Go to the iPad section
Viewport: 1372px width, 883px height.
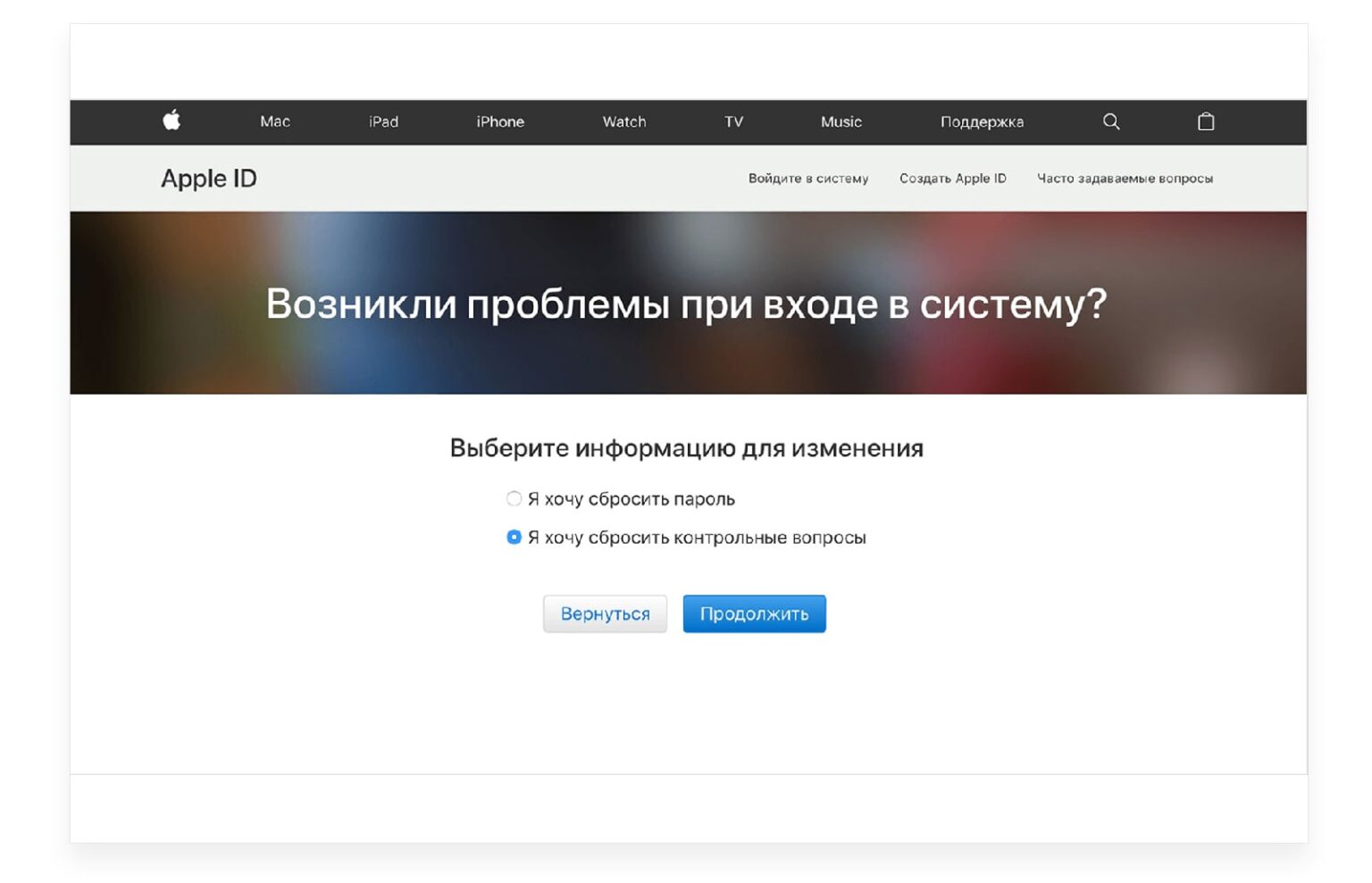coord(383,121)
